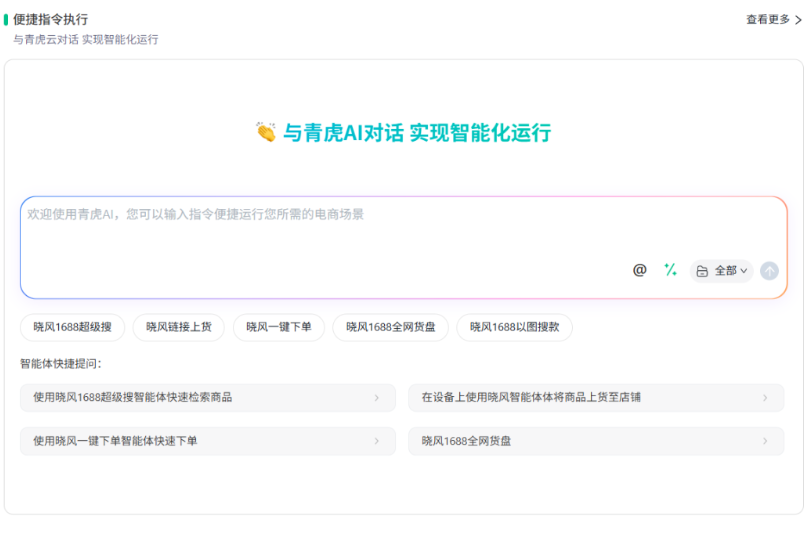Click the 晓风一键下单 chip

click(x=279, y=327)
